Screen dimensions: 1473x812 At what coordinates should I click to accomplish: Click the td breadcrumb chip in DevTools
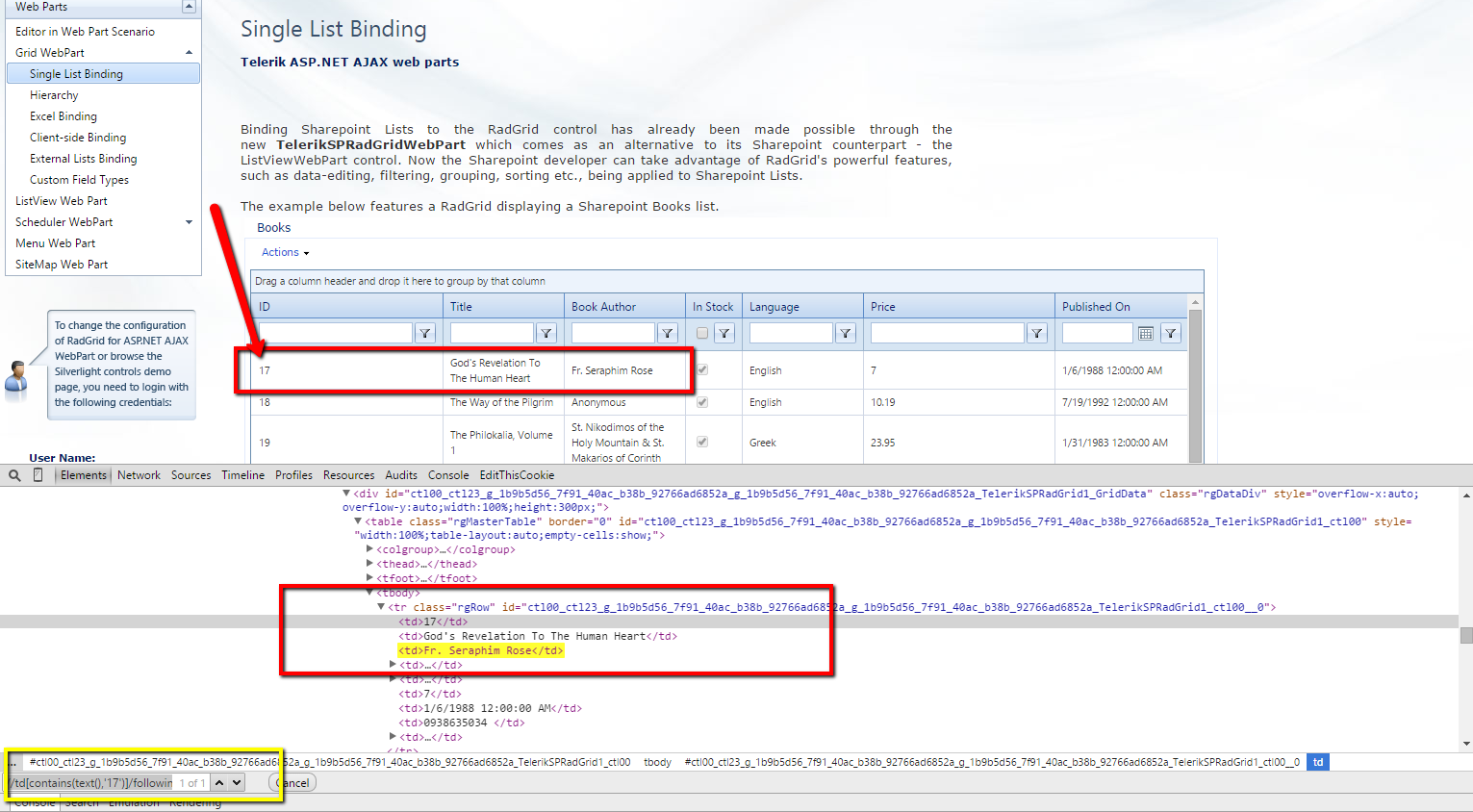(1318, 762)
